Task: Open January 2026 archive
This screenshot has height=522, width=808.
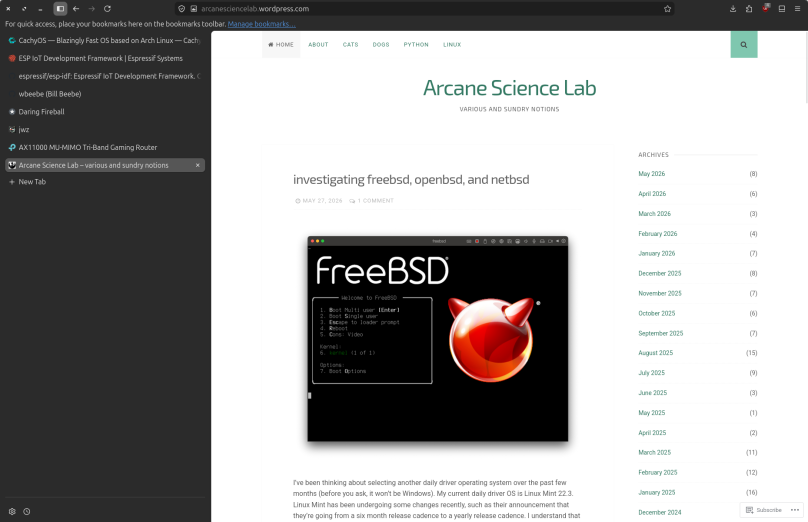Action: tap(656, 254)
